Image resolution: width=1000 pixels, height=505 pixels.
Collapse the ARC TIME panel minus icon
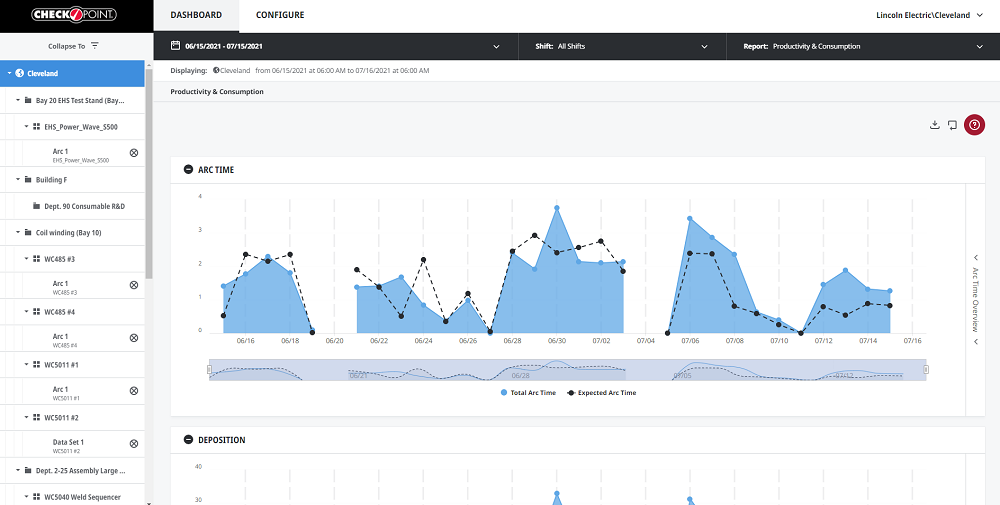click(188, 170)
